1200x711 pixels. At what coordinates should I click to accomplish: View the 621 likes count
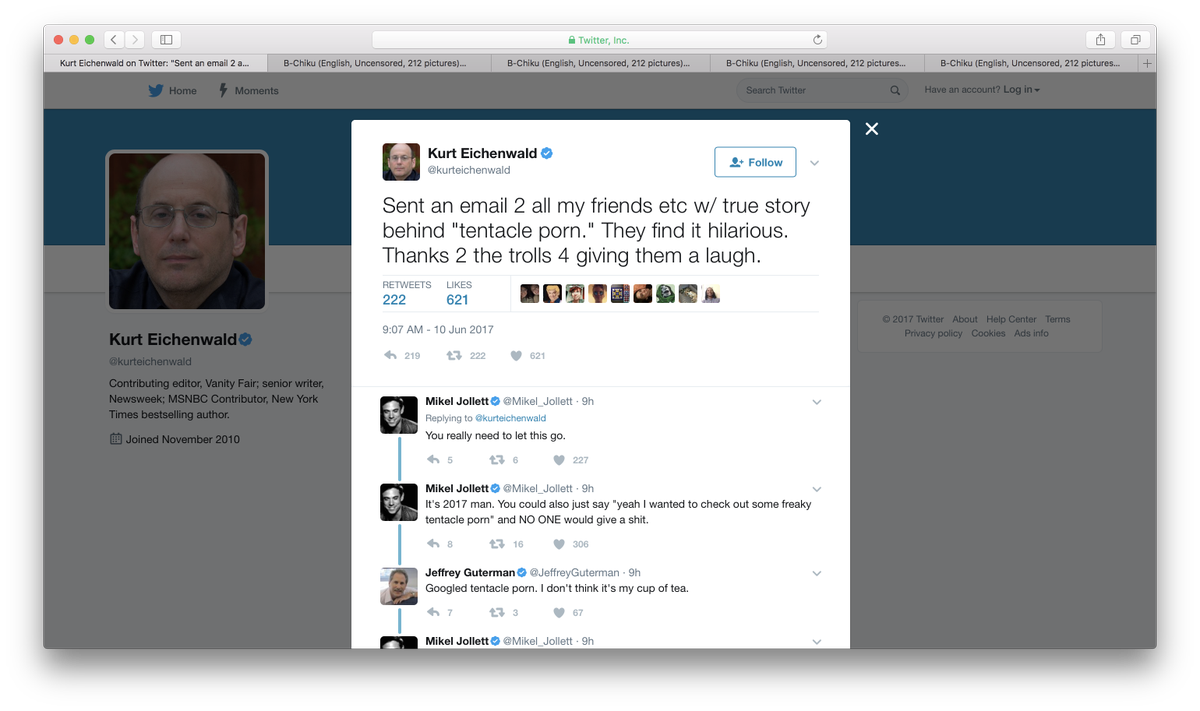coord(457,293)
